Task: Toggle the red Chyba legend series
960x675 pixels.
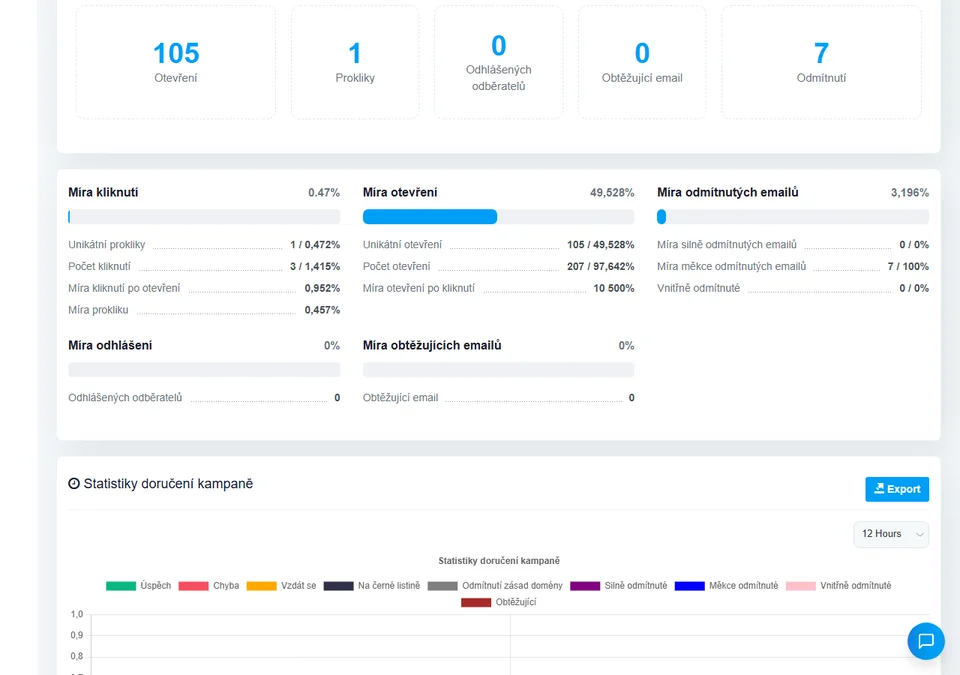Action: click(209, 586)
